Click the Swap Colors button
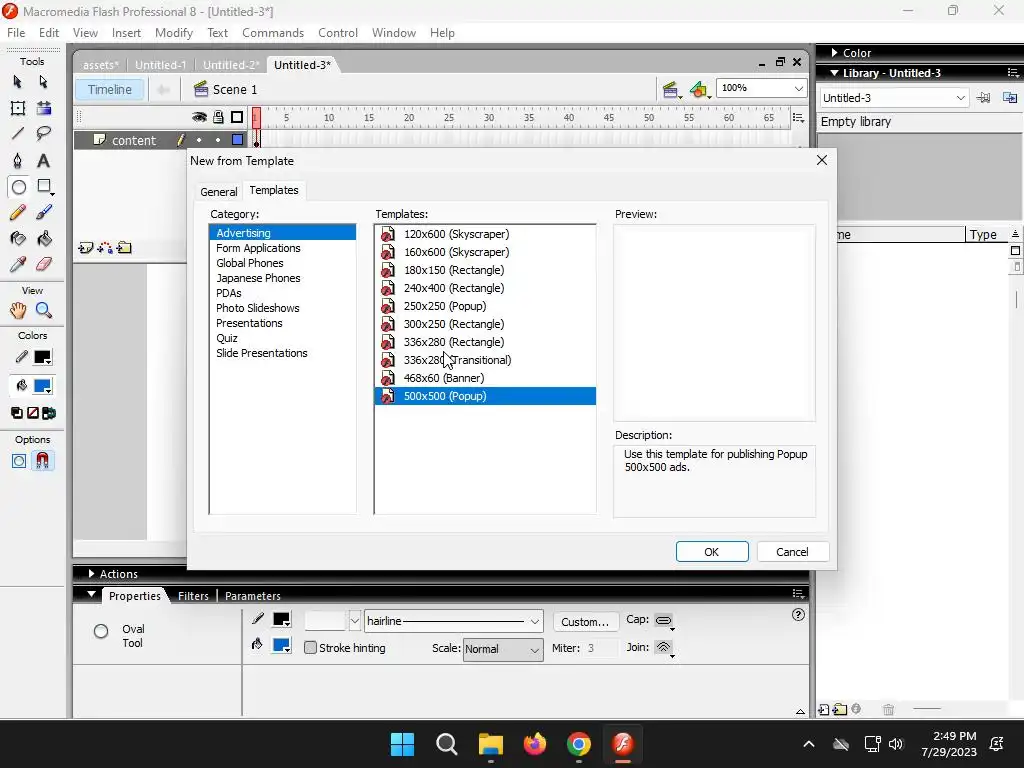1024x768 pixels. [48, 413]
